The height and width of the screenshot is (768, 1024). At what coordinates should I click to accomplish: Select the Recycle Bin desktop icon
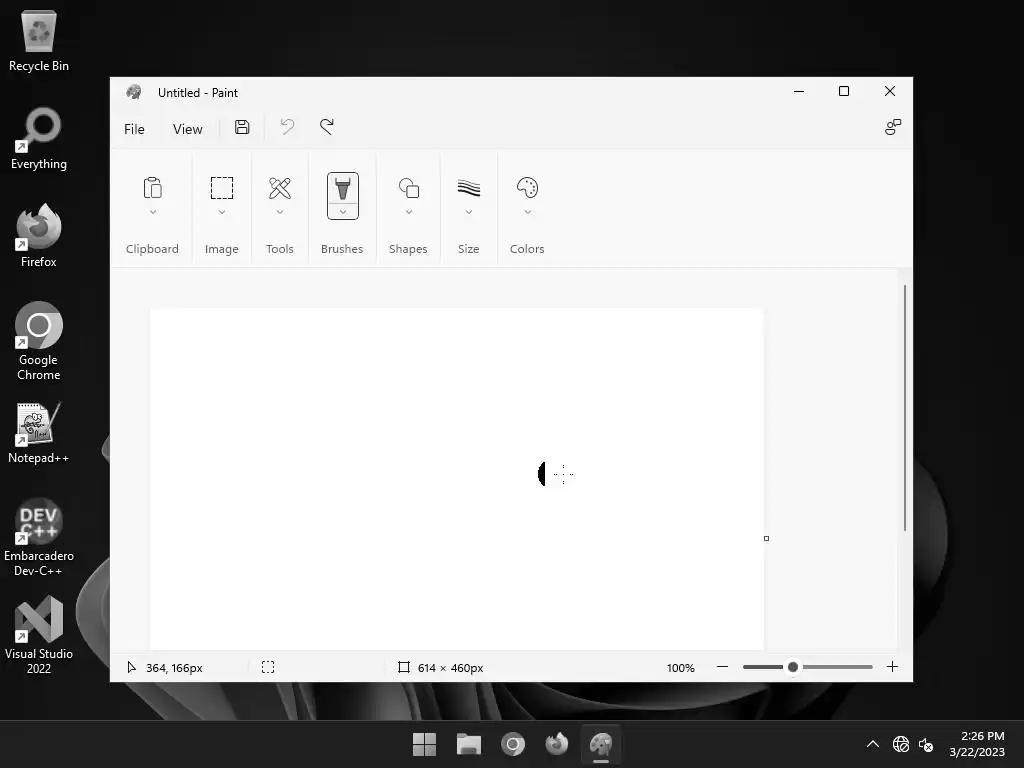(39, 40)
